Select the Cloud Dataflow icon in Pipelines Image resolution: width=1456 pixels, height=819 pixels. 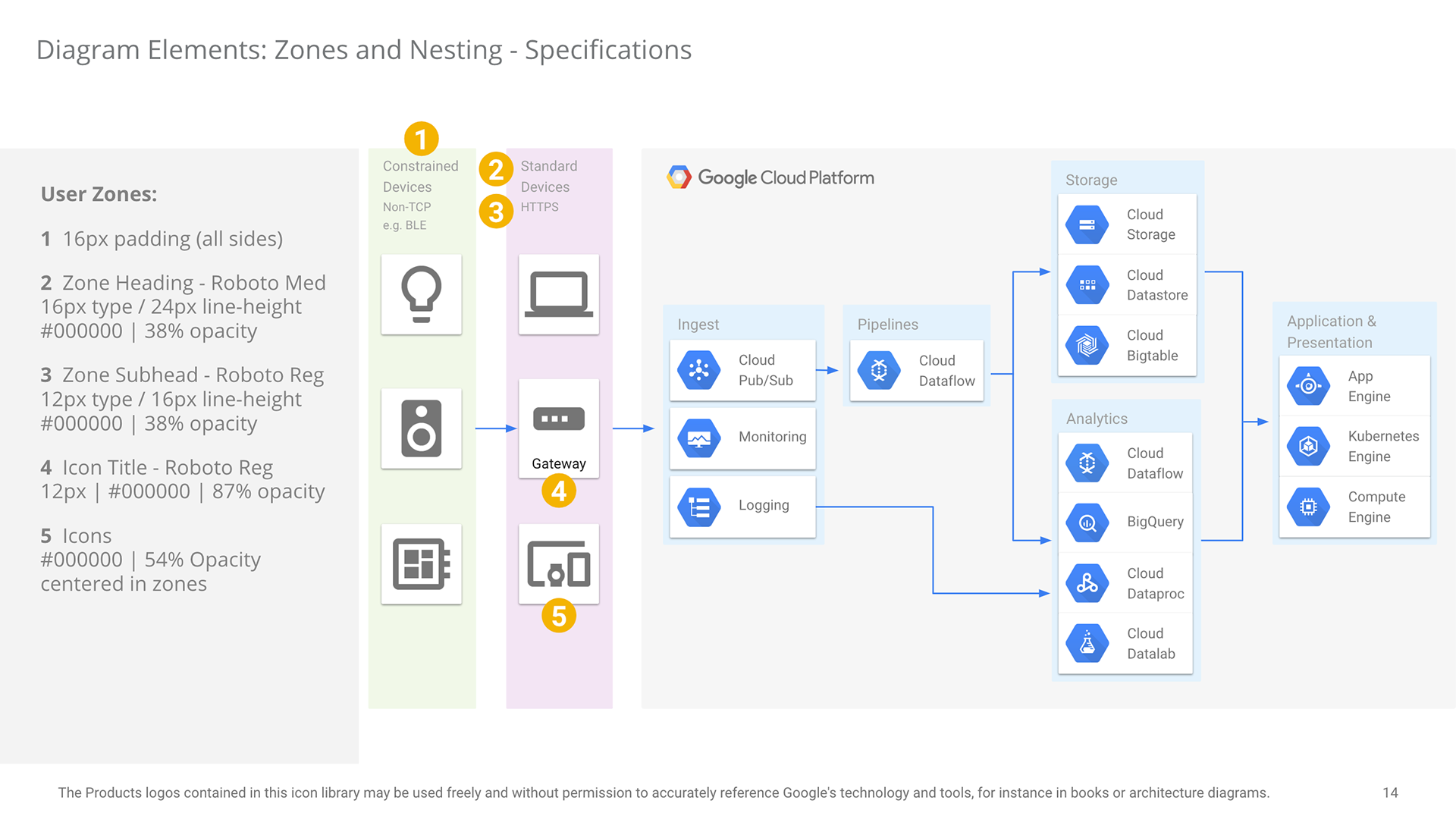(x=878, y=370)
